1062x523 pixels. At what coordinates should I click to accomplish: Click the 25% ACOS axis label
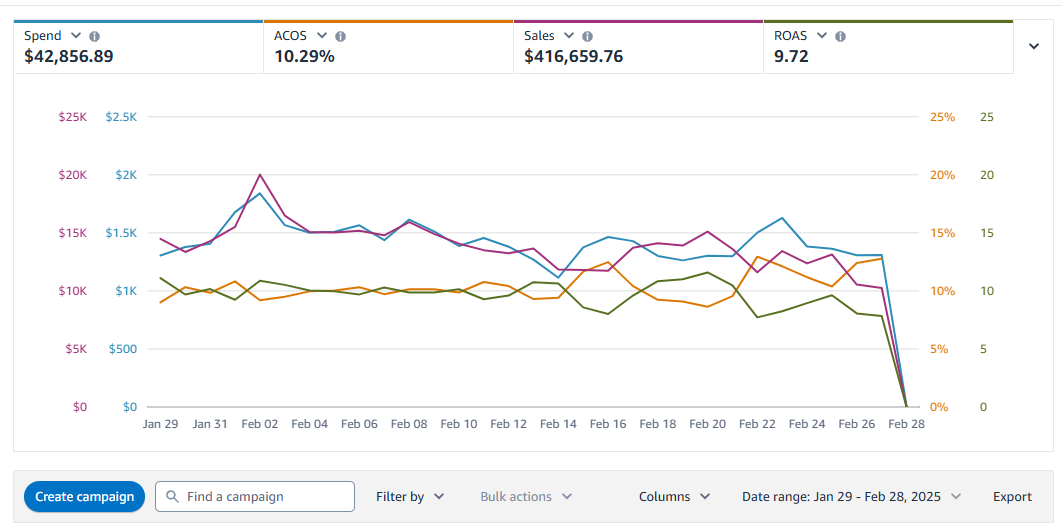943,117
